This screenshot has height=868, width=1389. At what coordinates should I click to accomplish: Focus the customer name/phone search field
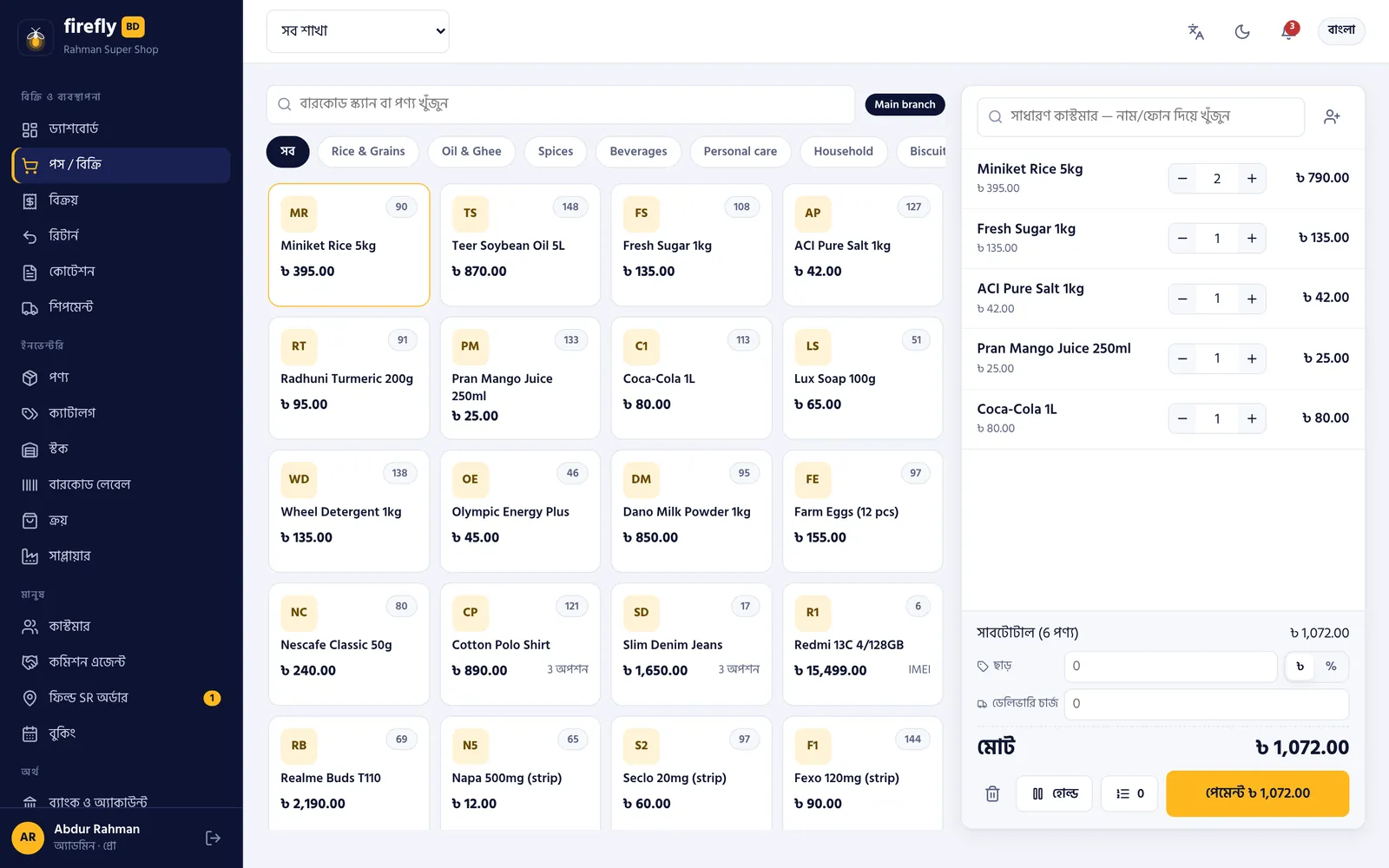[x=1141, y=117]
